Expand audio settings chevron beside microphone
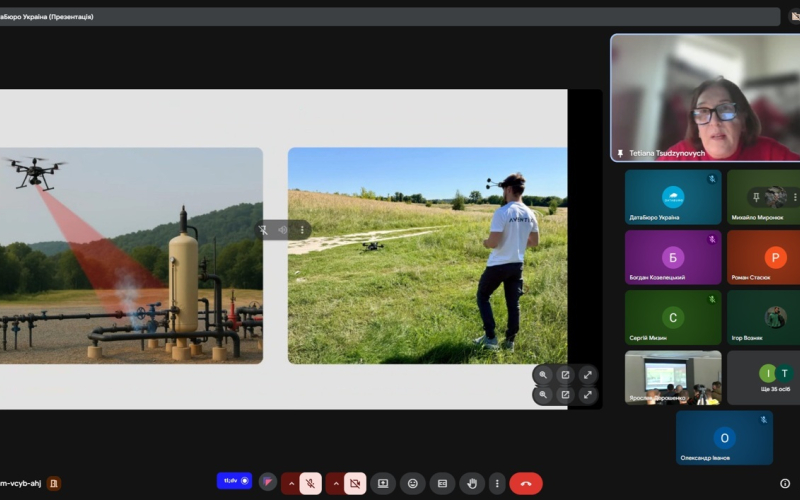Image resolution: width=800 pixels, height=500 pixels. point(291,484)
